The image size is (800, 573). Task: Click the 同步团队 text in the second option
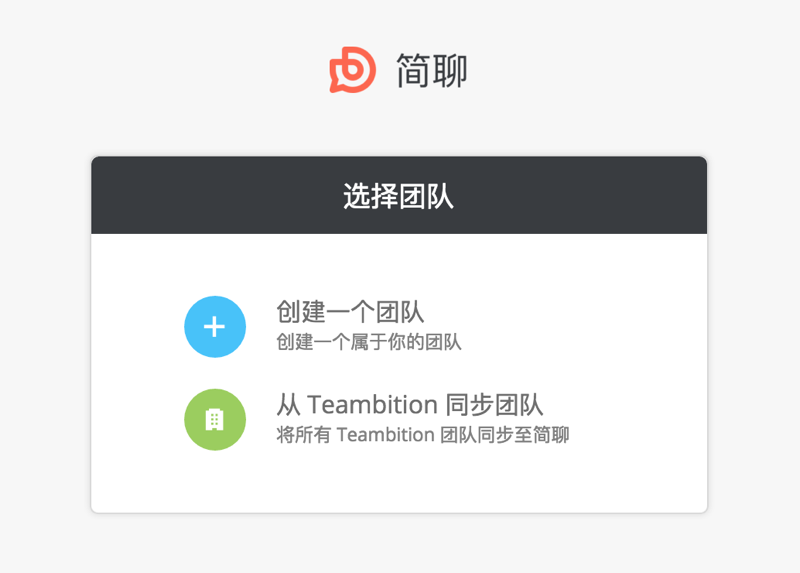(x=494, y=405)
